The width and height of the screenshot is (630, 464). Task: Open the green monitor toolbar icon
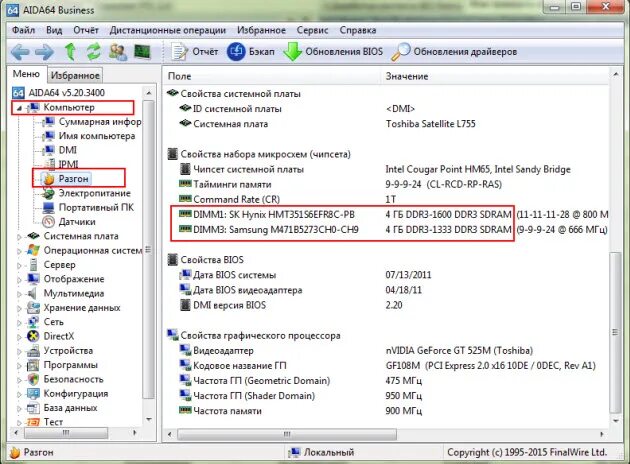142,52
